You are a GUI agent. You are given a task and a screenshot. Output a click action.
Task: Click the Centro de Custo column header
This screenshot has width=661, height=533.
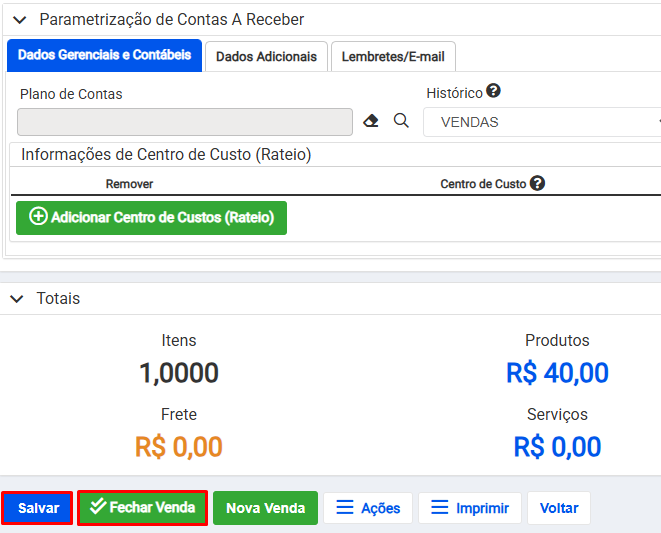click(x=483, y=184)
